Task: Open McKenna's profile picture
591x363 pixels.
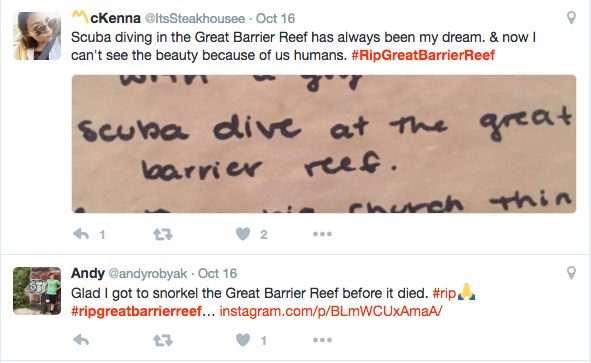Action: click(x=37, y=36)
